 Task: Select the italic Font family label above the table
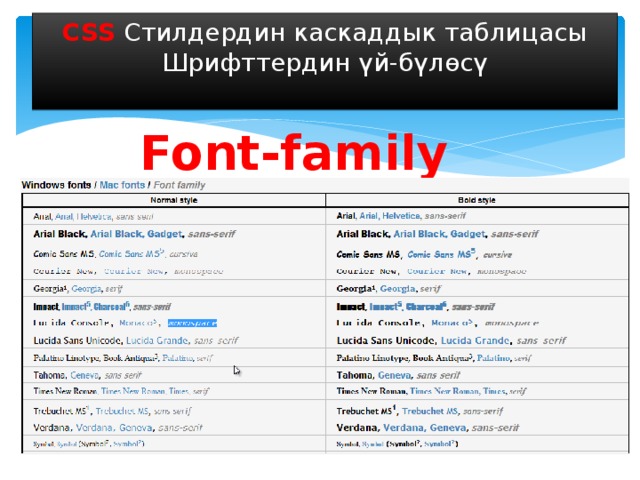[x=179, y=185]
